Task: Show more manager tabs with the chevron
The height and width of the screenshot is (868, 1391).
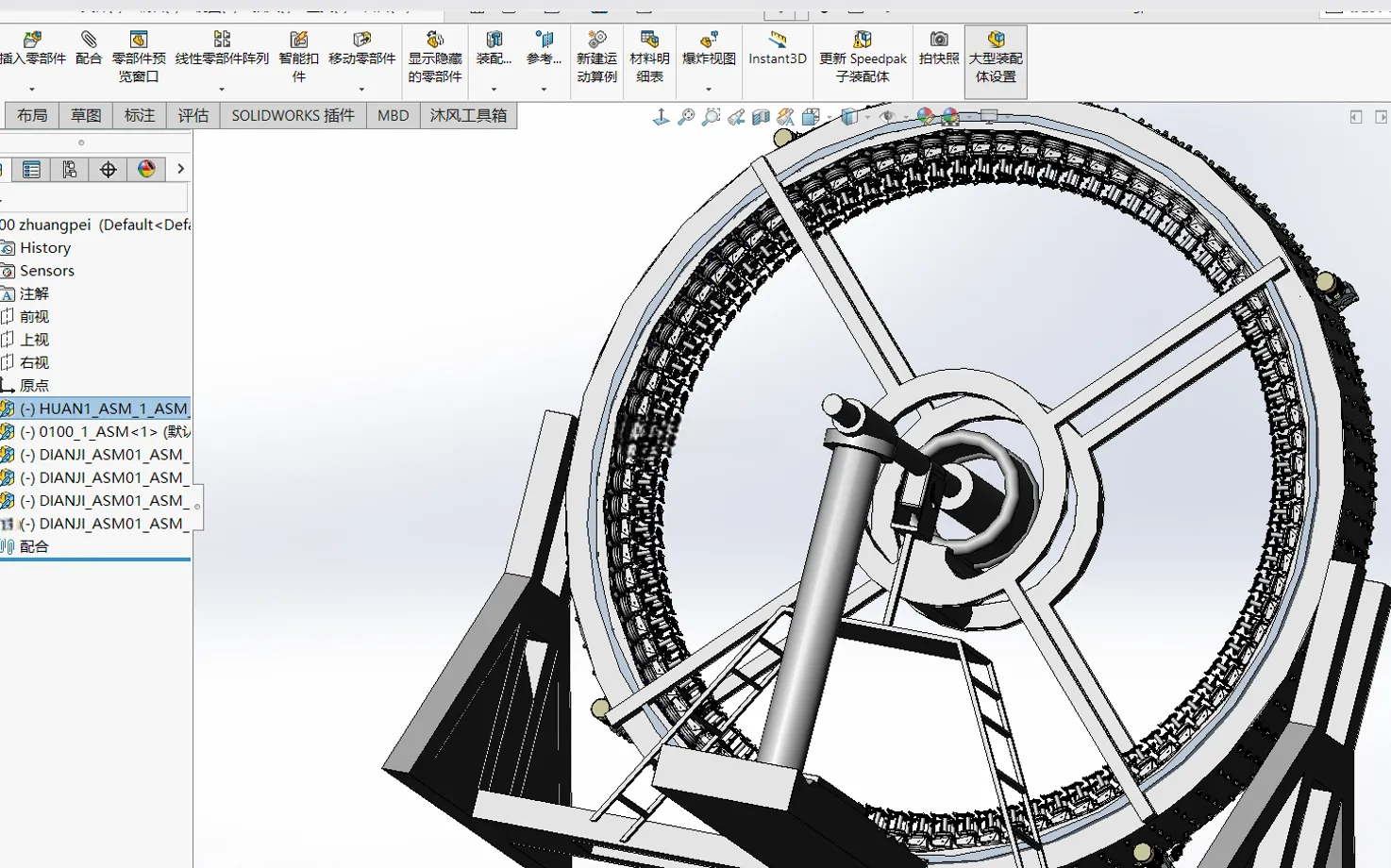Action: 180,170
